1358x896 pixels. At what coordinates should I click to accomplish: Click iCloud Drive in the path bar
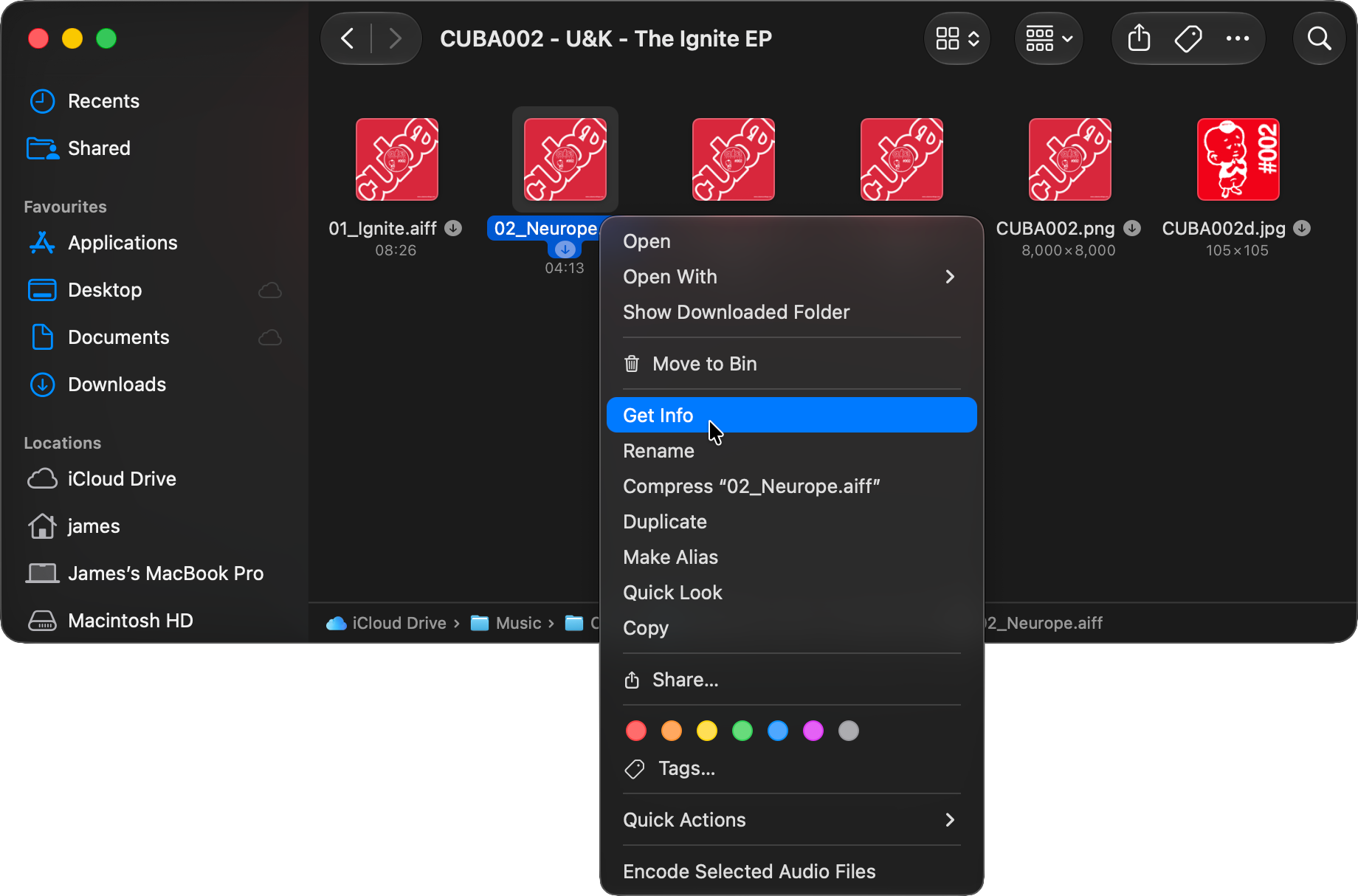[387, 623]
